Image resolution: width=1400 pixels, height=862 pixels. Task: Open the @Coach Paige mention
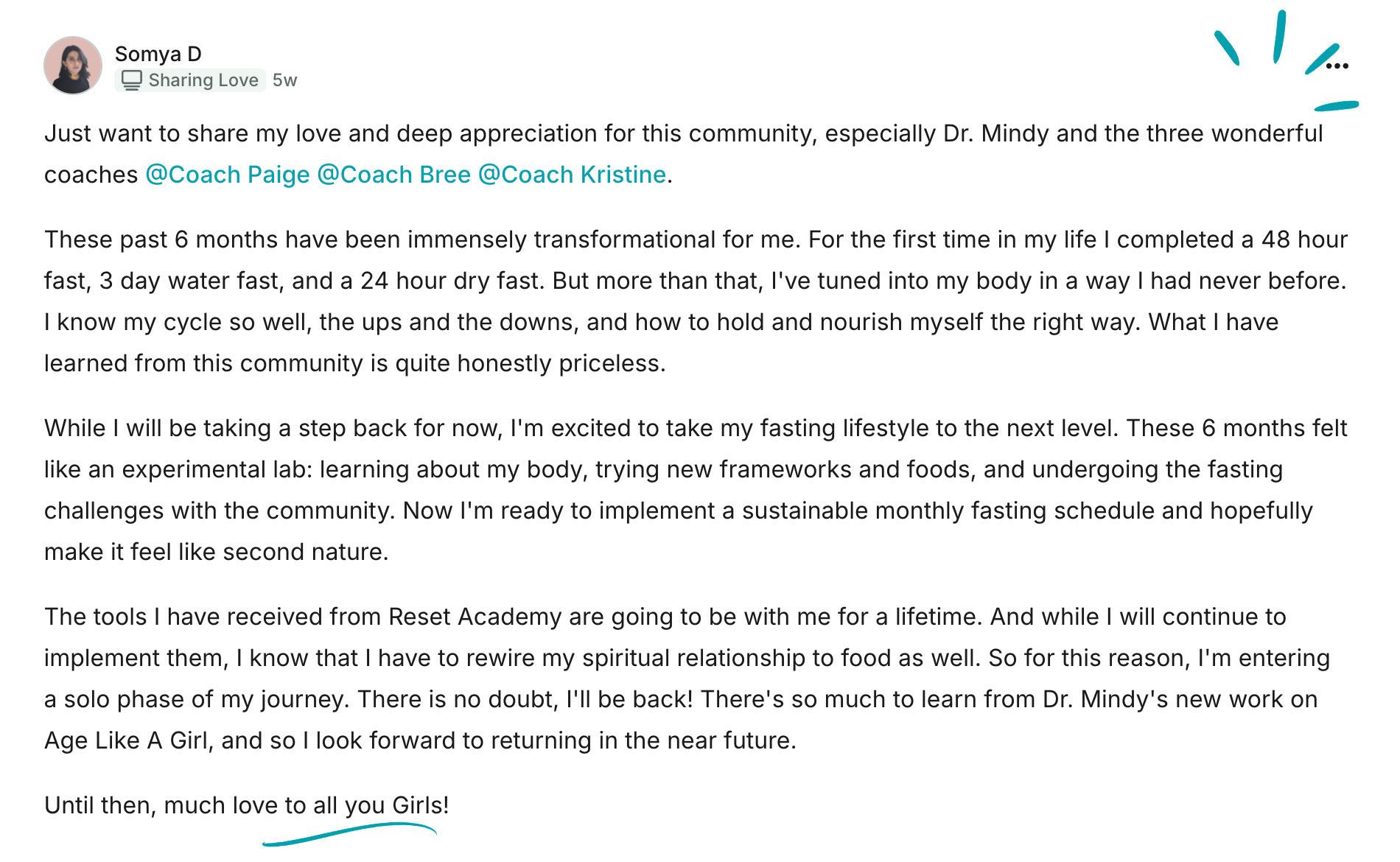[x=227, y=175]
